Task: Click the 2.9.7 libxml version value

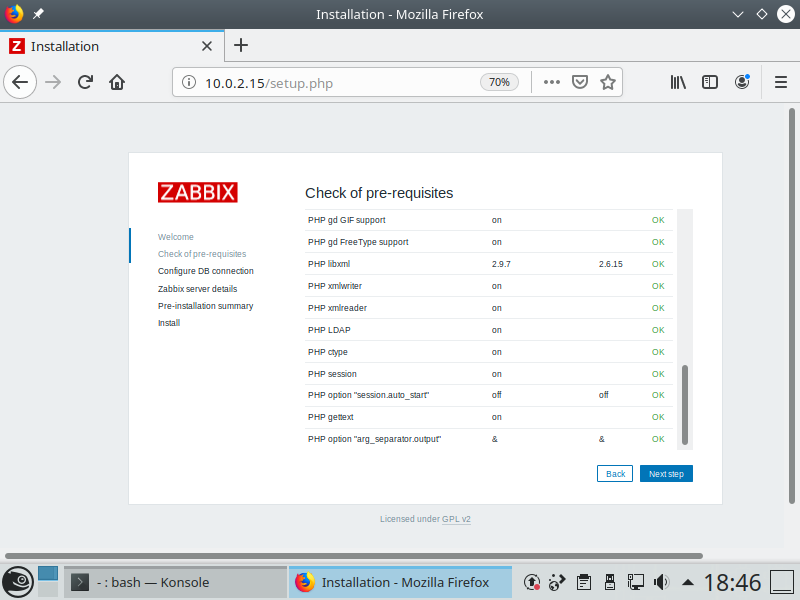Action: pyautogui.click(x=501, y=264)
